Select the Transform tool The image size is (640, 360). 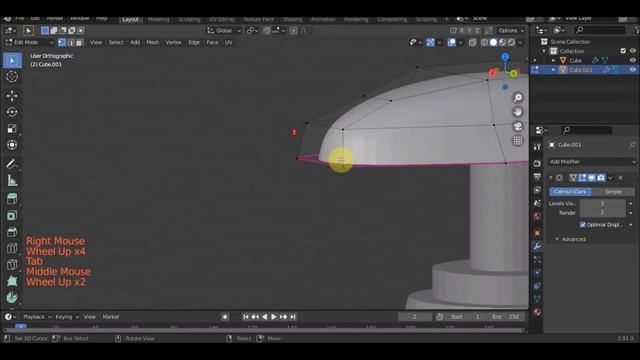coord(12,144)
